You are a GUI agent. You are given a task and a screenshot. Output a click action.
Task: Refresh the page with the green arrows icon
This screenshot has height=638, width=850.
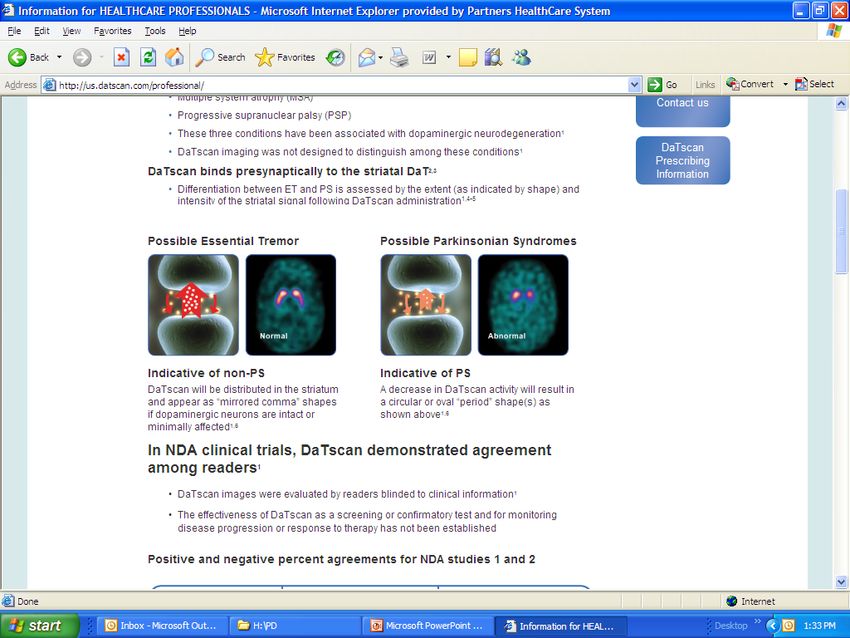point(148,57)
